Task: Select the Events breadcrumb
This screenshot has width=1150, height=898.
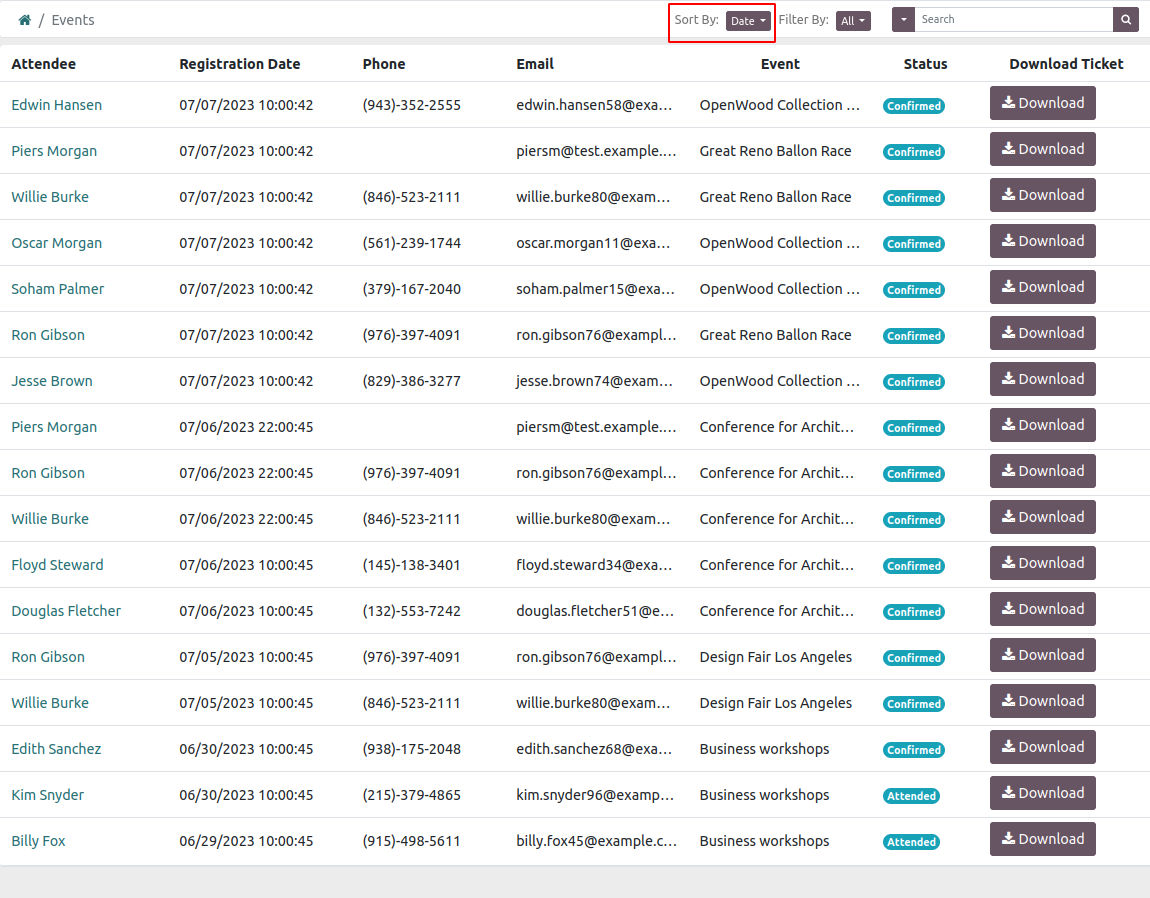Action: coord(73,20)
